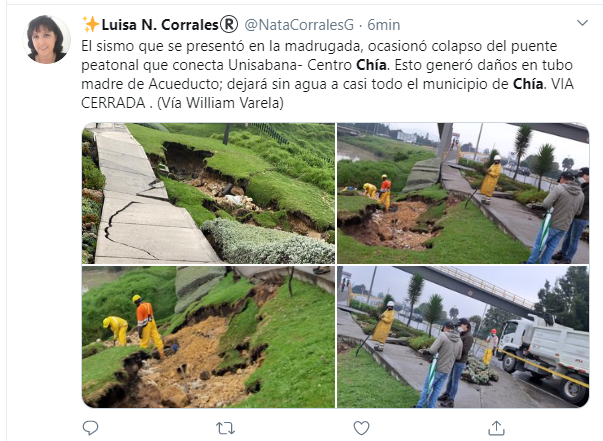Expand the tweet options chevron menu
The image size is (603, 441).
(582, 23)
